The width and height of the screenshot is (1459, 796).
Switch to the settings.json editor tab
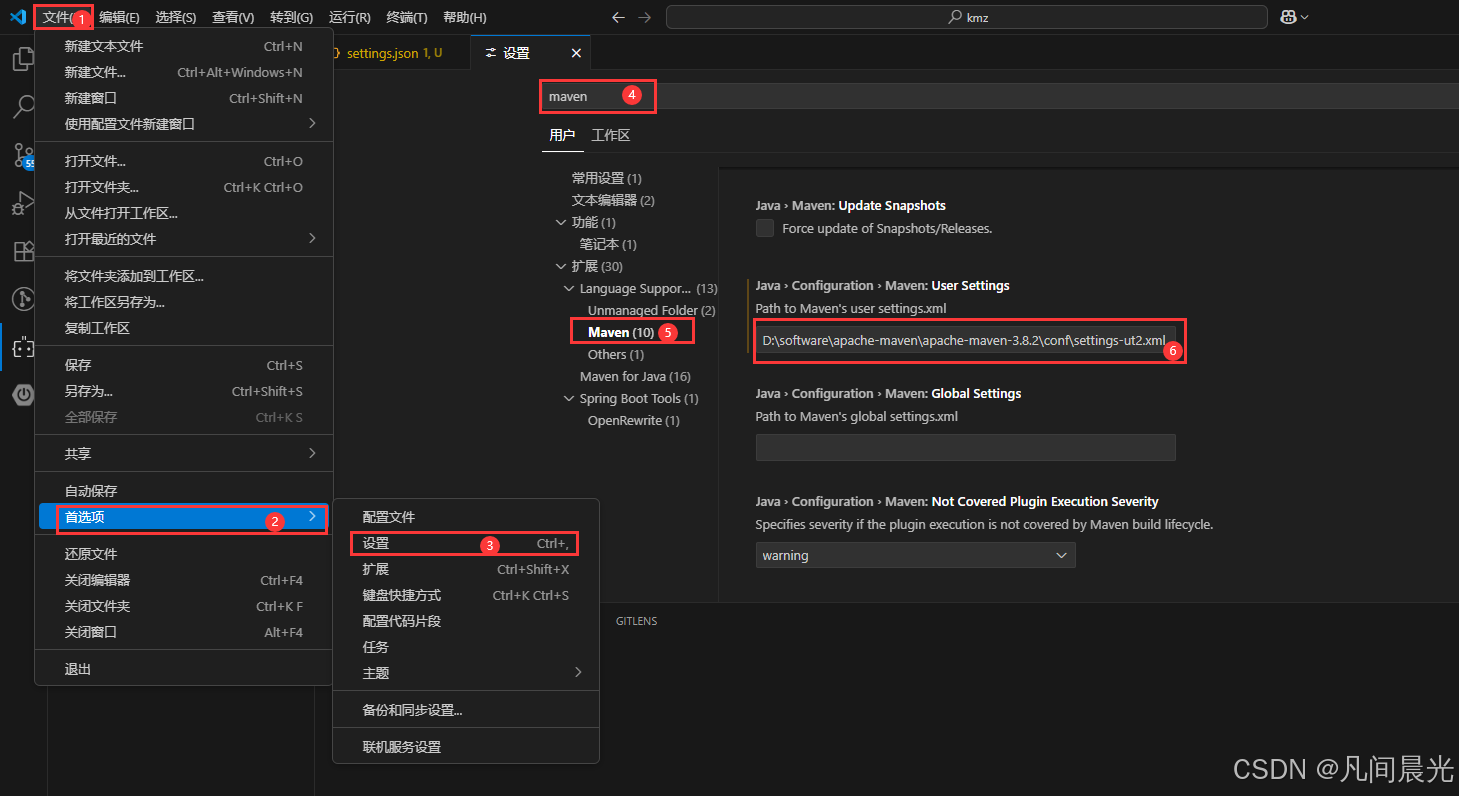393,53
